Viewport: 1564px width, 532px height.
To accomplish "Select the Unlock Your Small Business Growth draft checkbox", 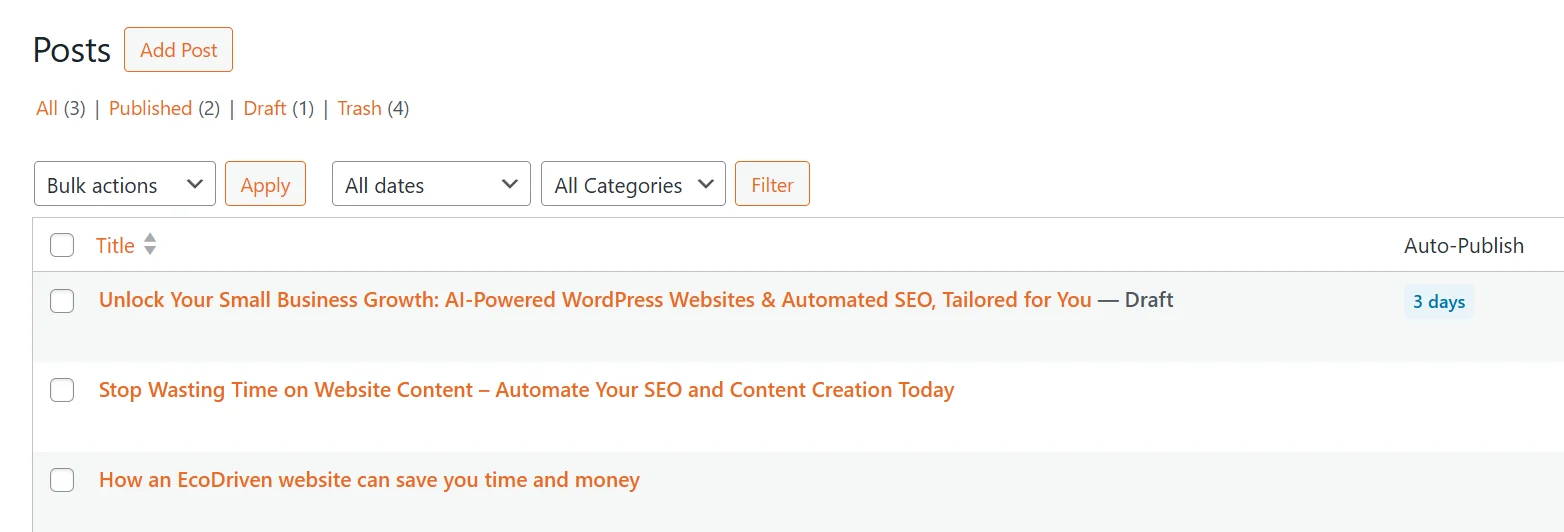I will (x=62, y=300).
